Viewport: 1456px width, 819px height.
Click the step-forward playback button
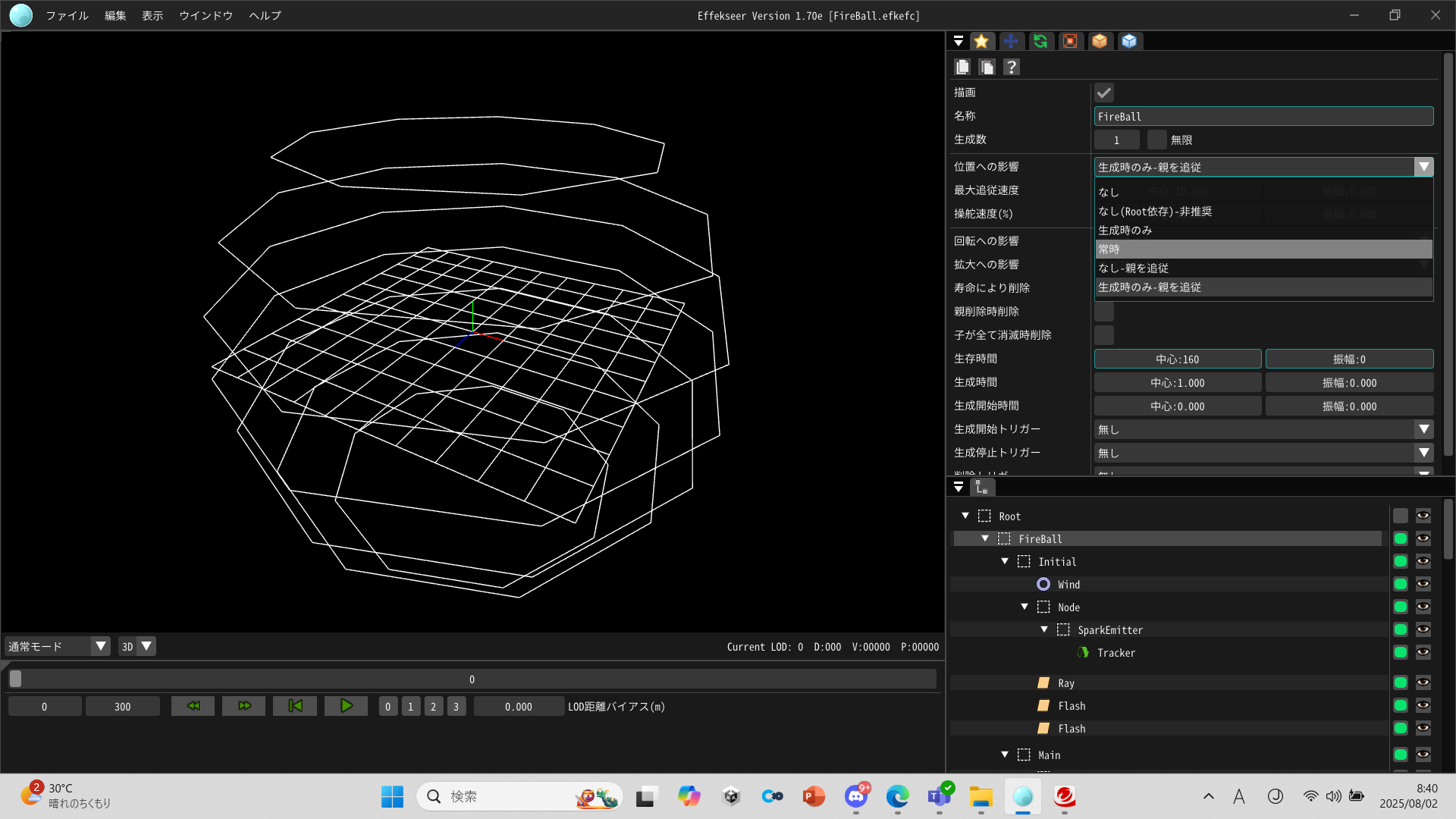243,706
